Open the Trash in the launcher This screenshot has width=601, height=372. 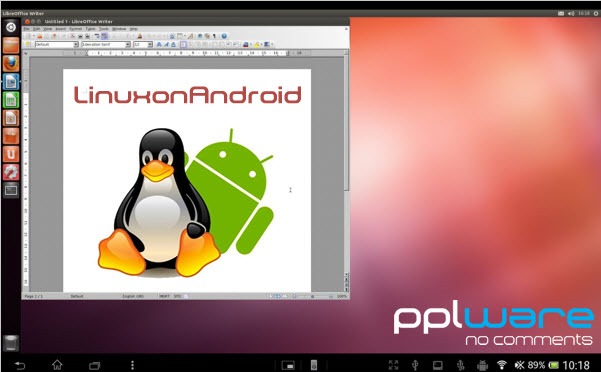[x=11, y=343]
